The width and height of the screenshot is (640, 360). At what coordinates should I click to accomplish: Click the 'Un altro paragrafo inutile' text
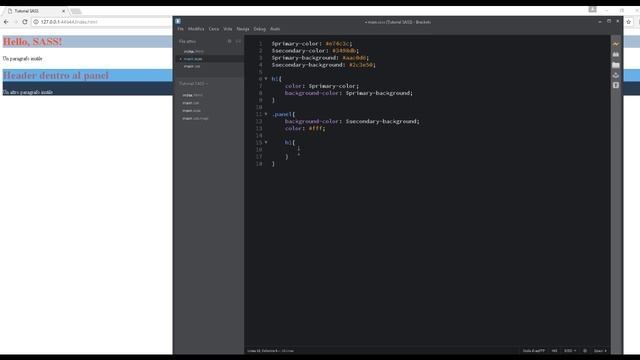[28, 92]
